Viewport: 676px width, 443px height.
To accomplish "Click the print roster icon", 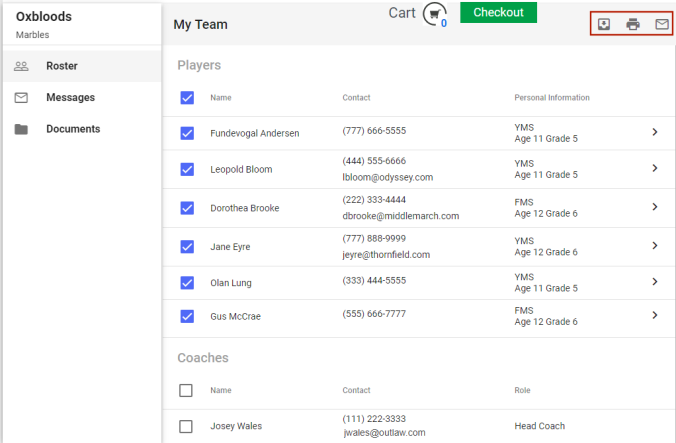I will [633, 24].
